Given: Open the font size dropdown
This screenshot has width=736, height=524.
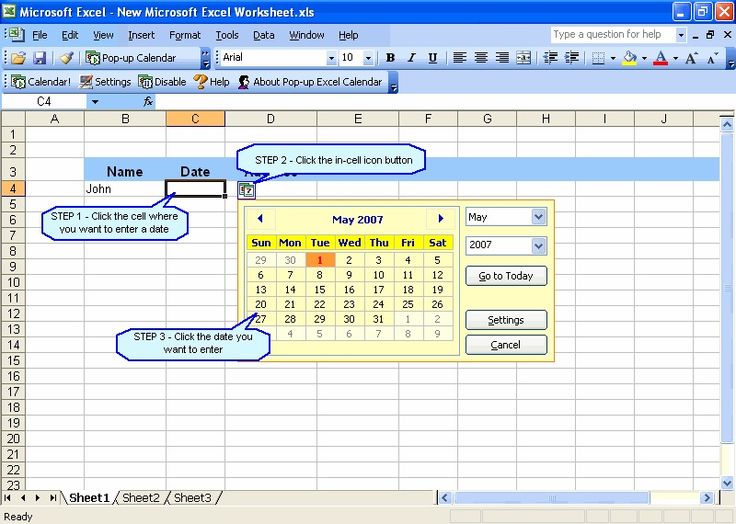Looking at the screenshot, I should pos(368,58).
